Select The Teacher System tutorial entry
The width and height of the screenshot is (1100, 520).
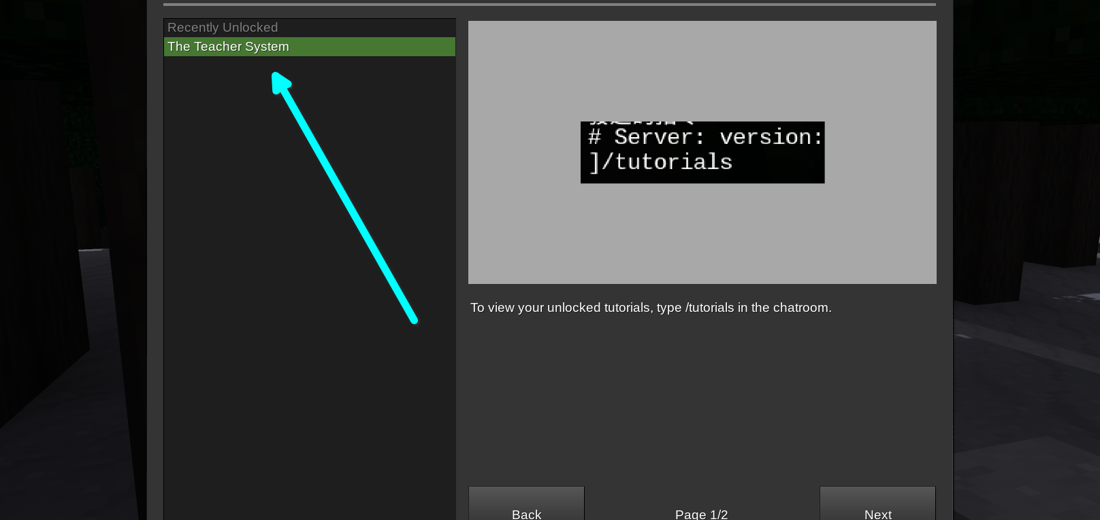pos(228,47)
